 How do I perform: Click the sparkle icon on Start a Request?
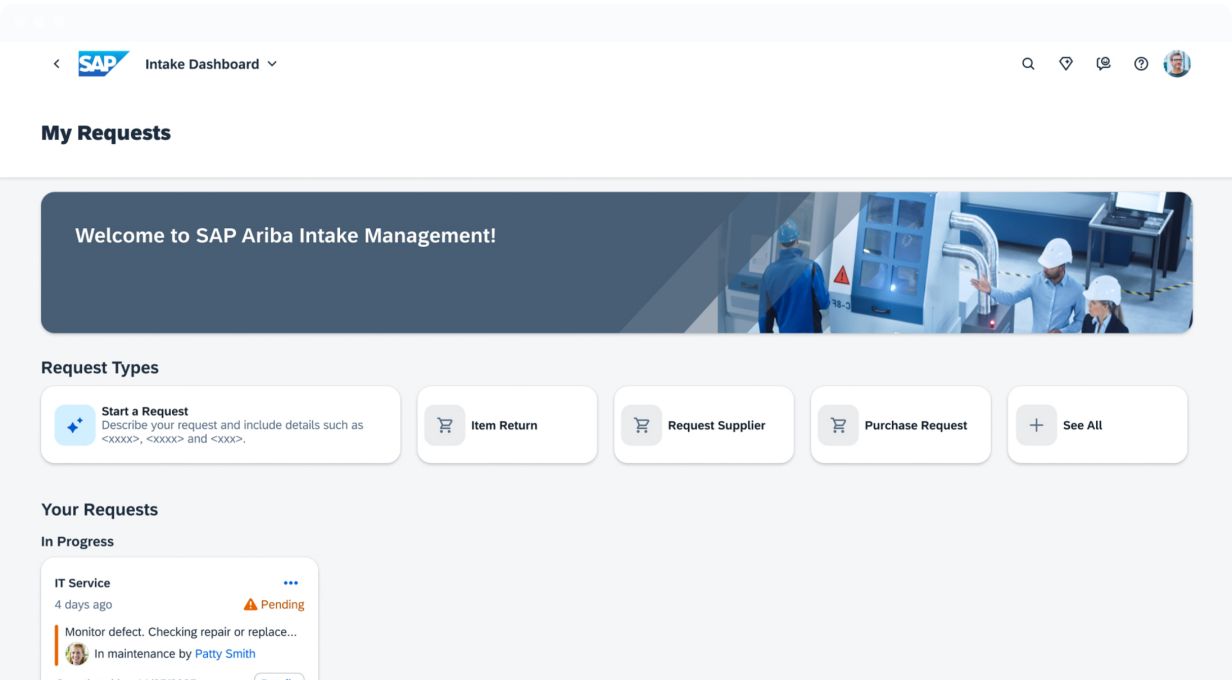[x=75, y=425]
